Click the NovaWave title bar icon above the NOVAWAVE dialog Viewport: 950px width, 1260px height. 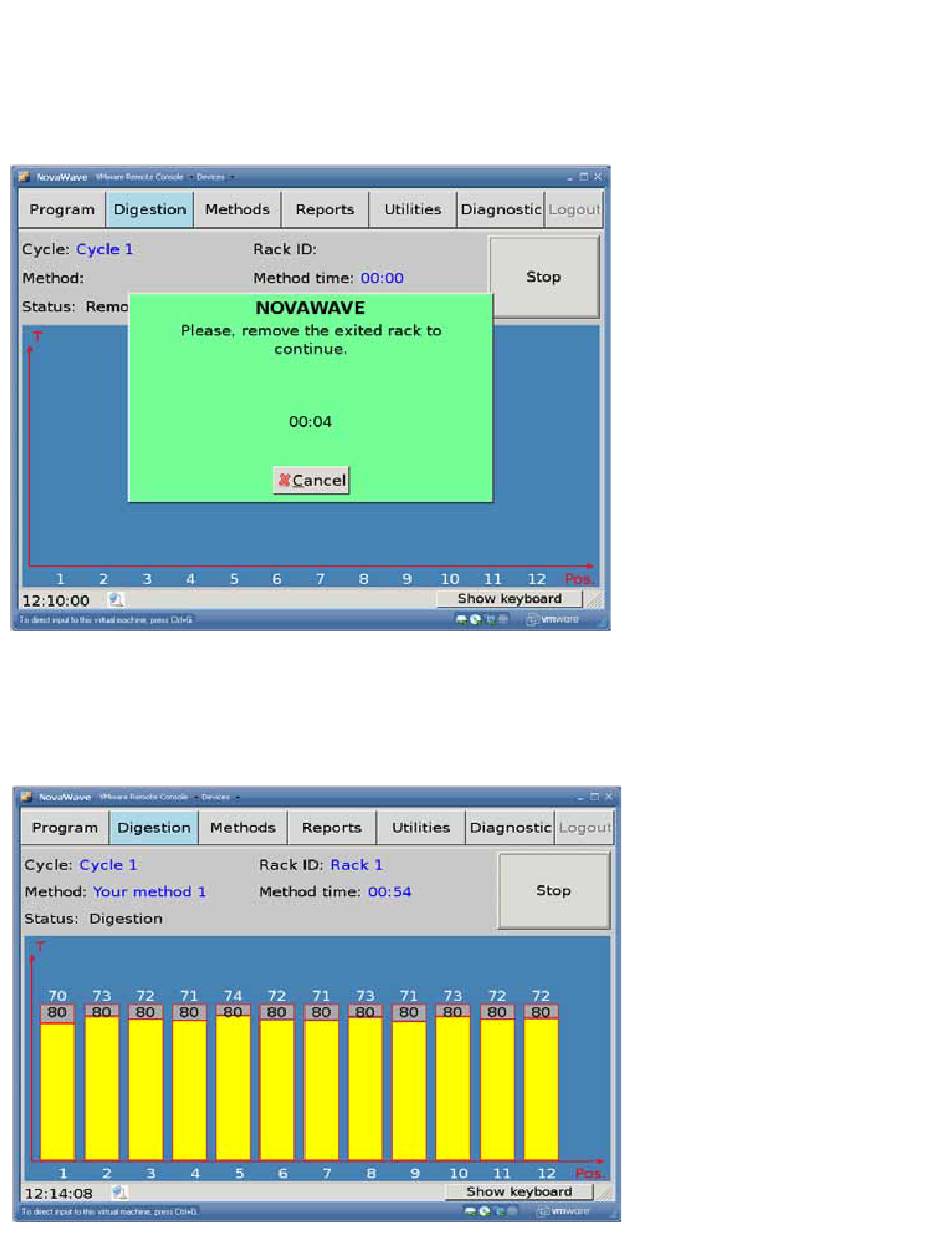(x=24, y=177)
